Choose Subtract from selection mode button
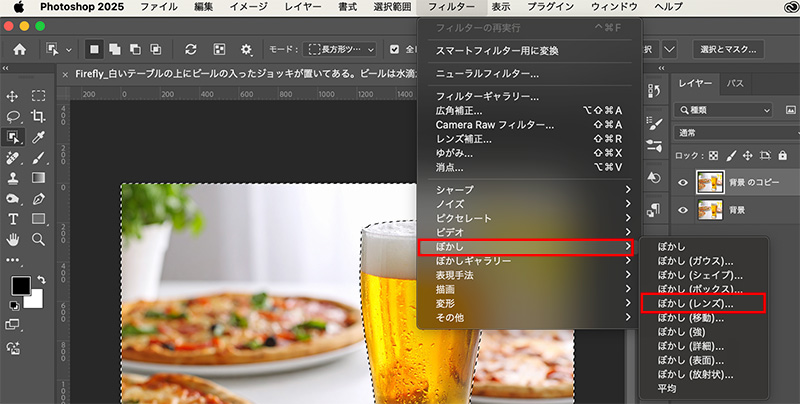The image size is (800, 404). (135, 49)
